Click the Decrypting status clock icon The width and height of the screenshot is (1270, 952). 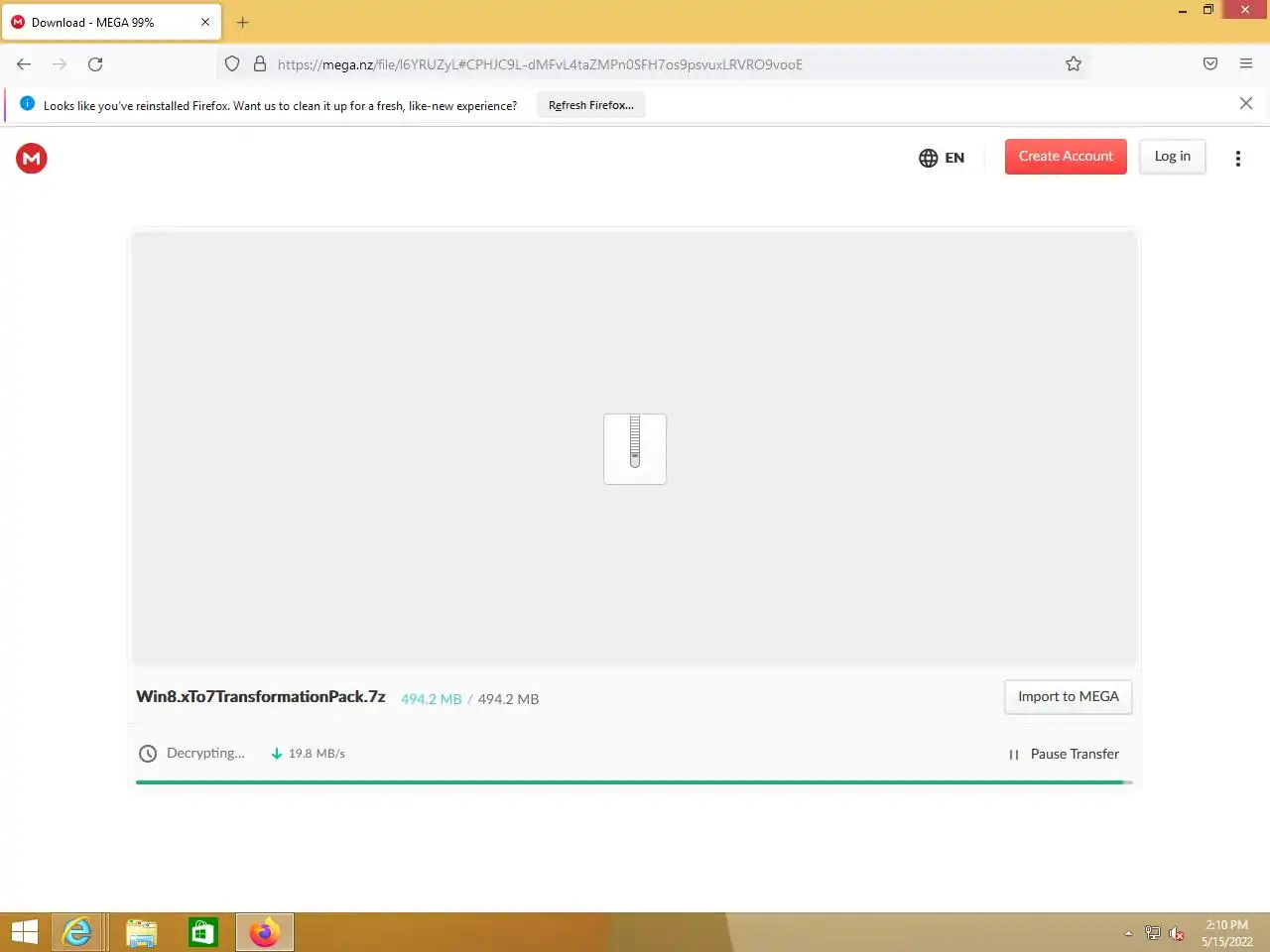point(148,754)
